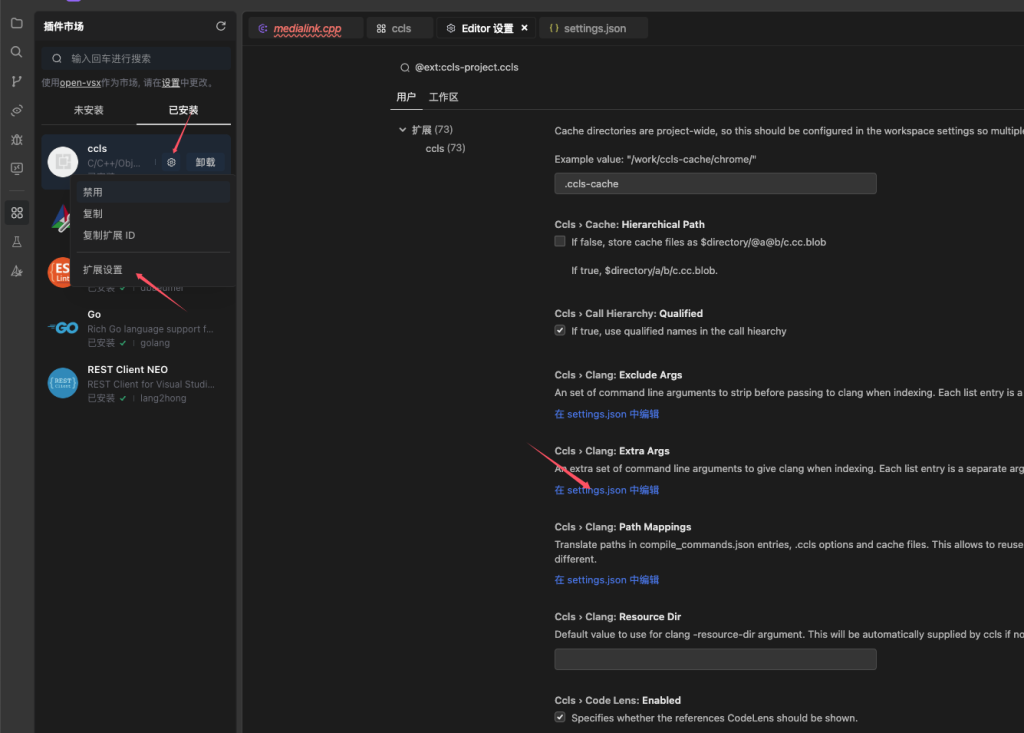
Task: Open the debug bug icon
Action: point(17,140)
